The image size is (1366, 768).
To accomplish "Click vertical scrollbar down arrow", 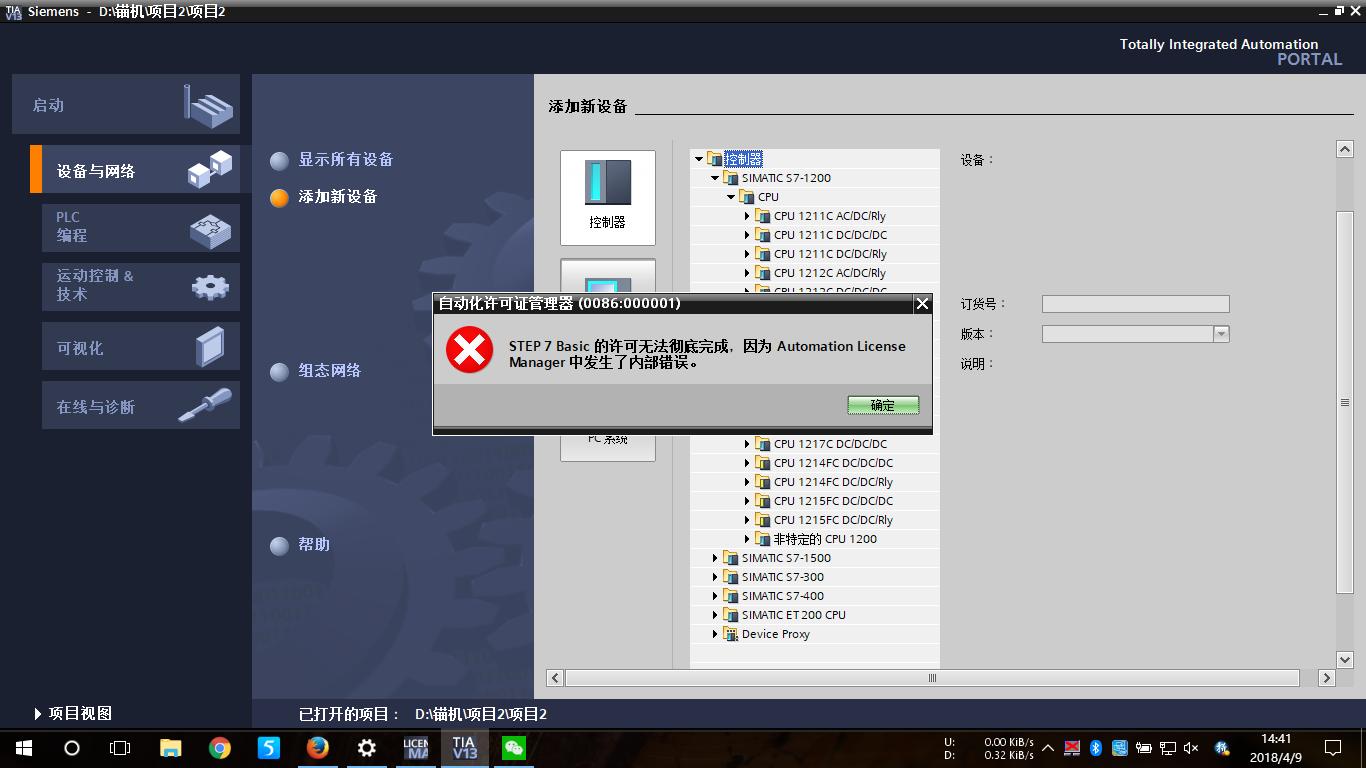I will click(1345, 660).
